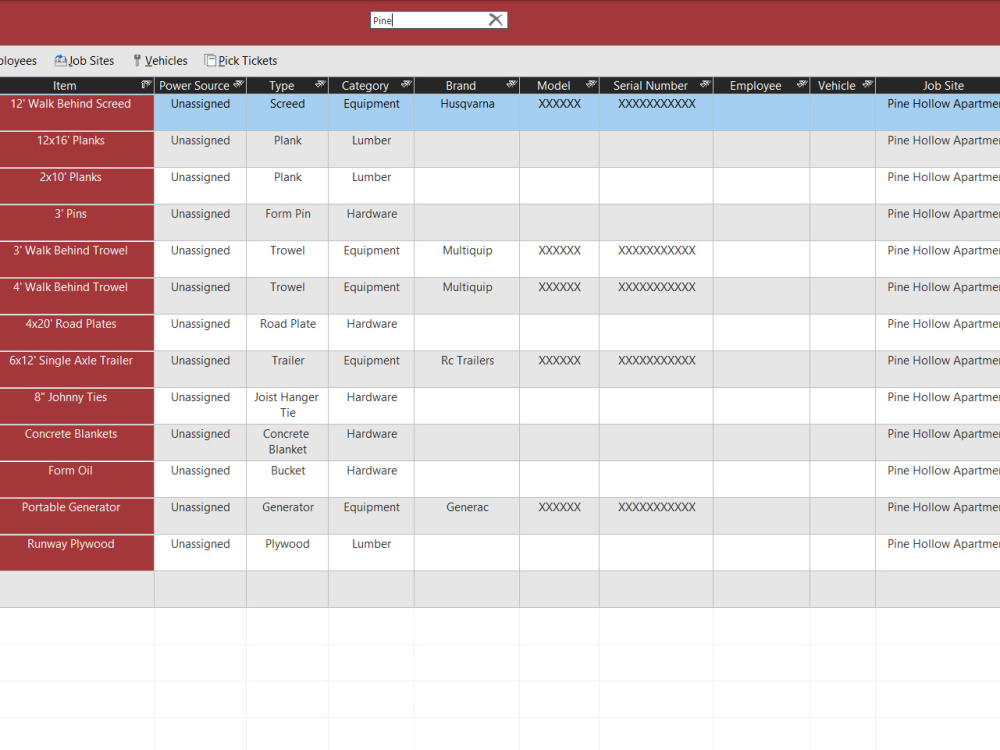Click the Type column header label
This screenshot has height=750, width=1000.
point(281,85)
